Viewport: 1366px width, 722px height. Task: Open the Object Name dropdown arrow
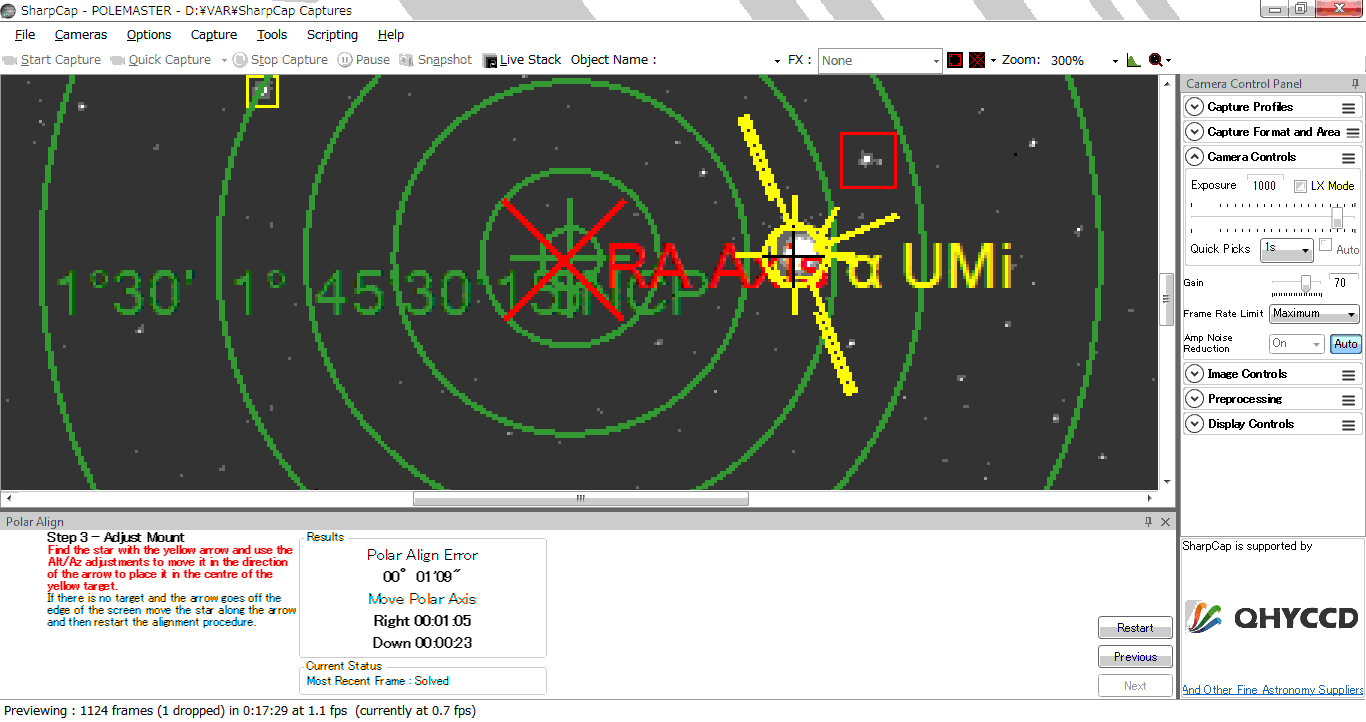[777, 61]
